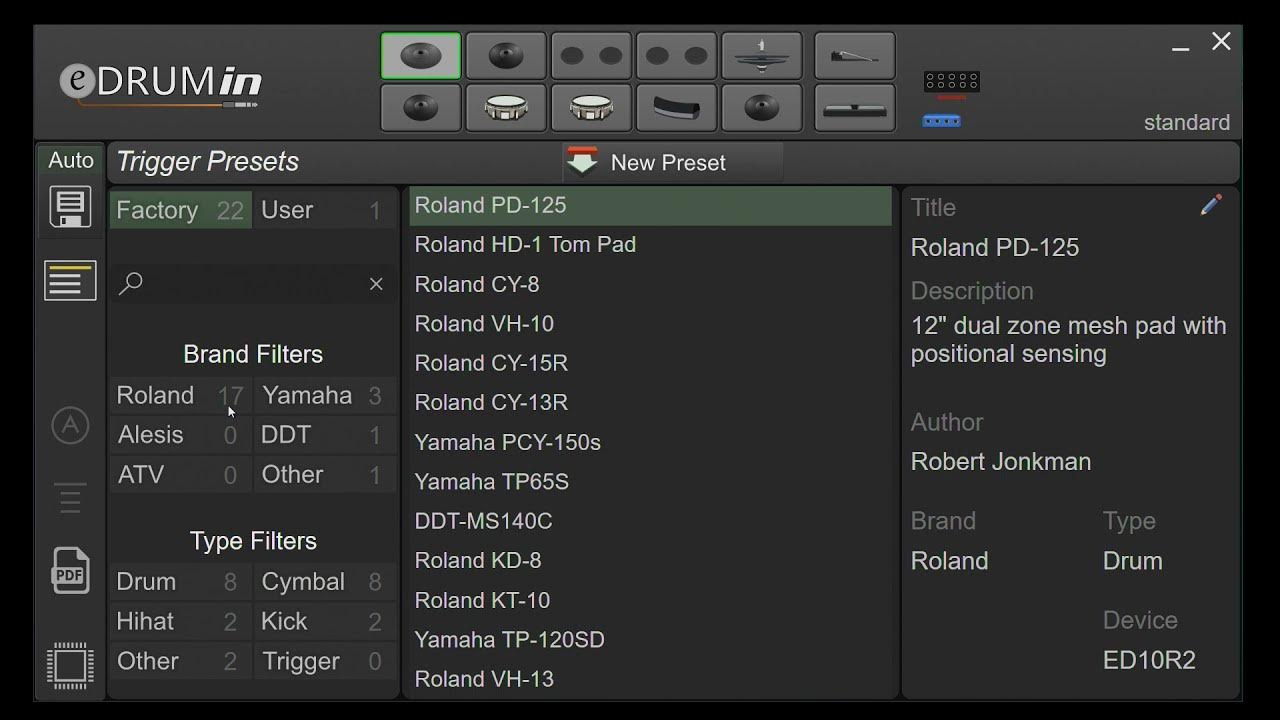This screenshot has width=1280, height=720.
Task: Minimize the eDRUMin window
Action: (x=1181, y=47)
